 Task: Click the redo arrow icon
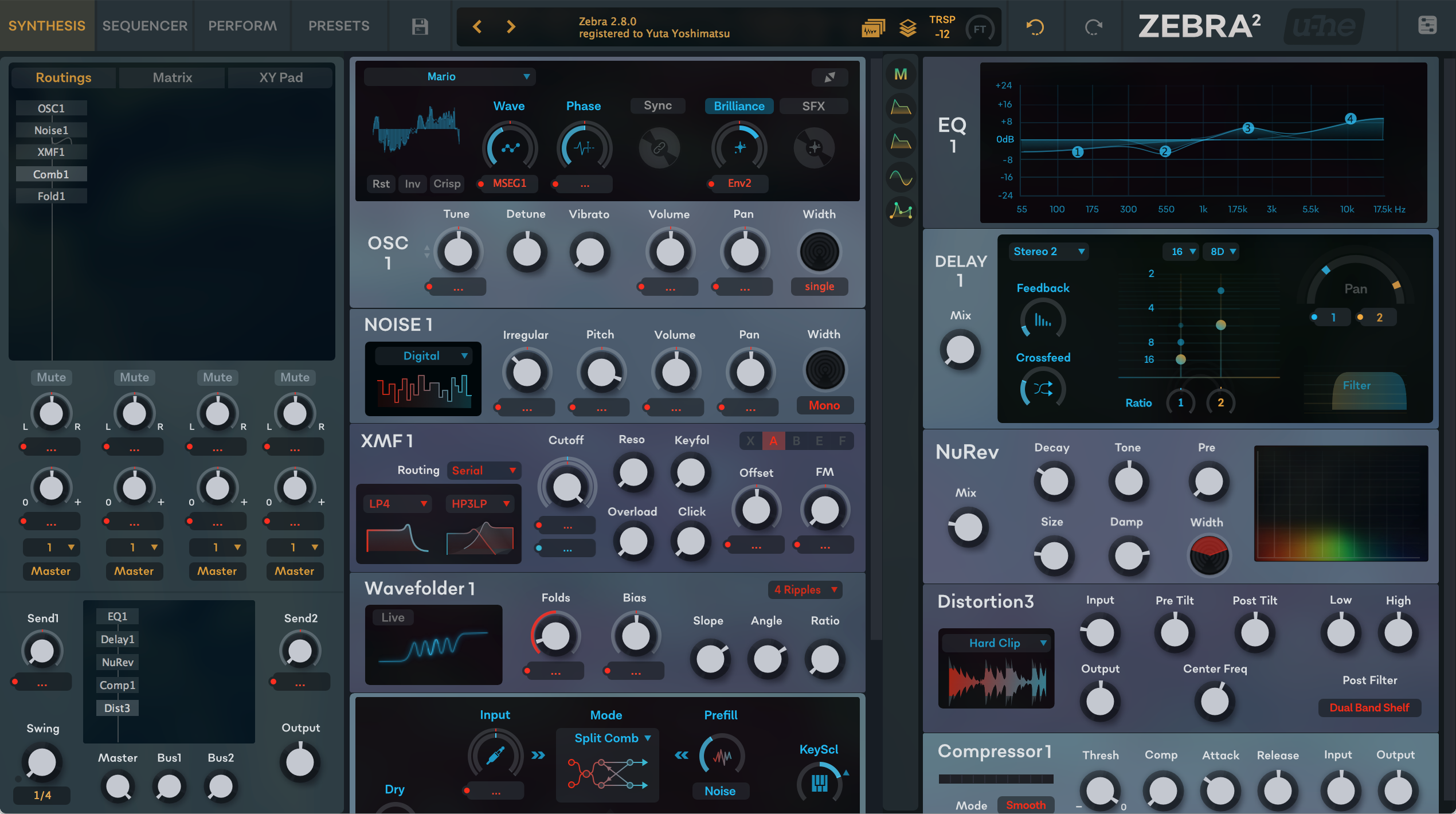(1094, 27)
